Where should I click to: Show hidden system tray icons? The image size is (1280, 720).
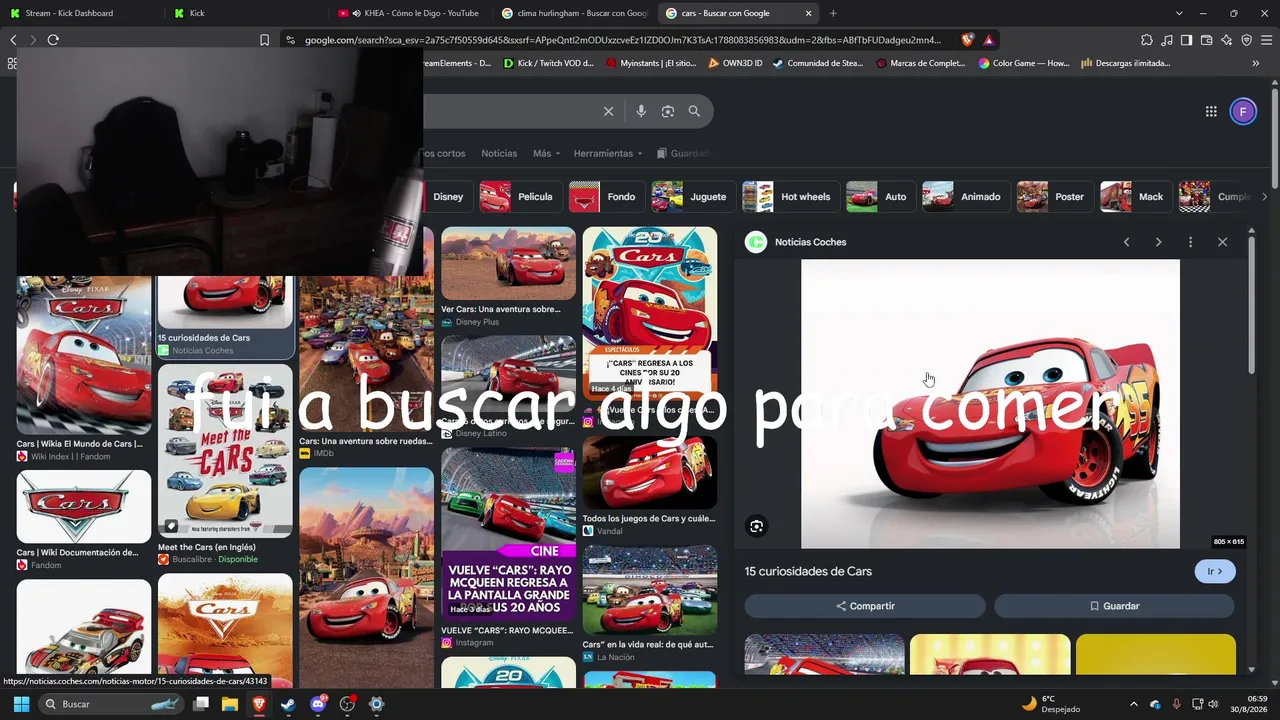pyautogui.click(x=1133, y=704)
